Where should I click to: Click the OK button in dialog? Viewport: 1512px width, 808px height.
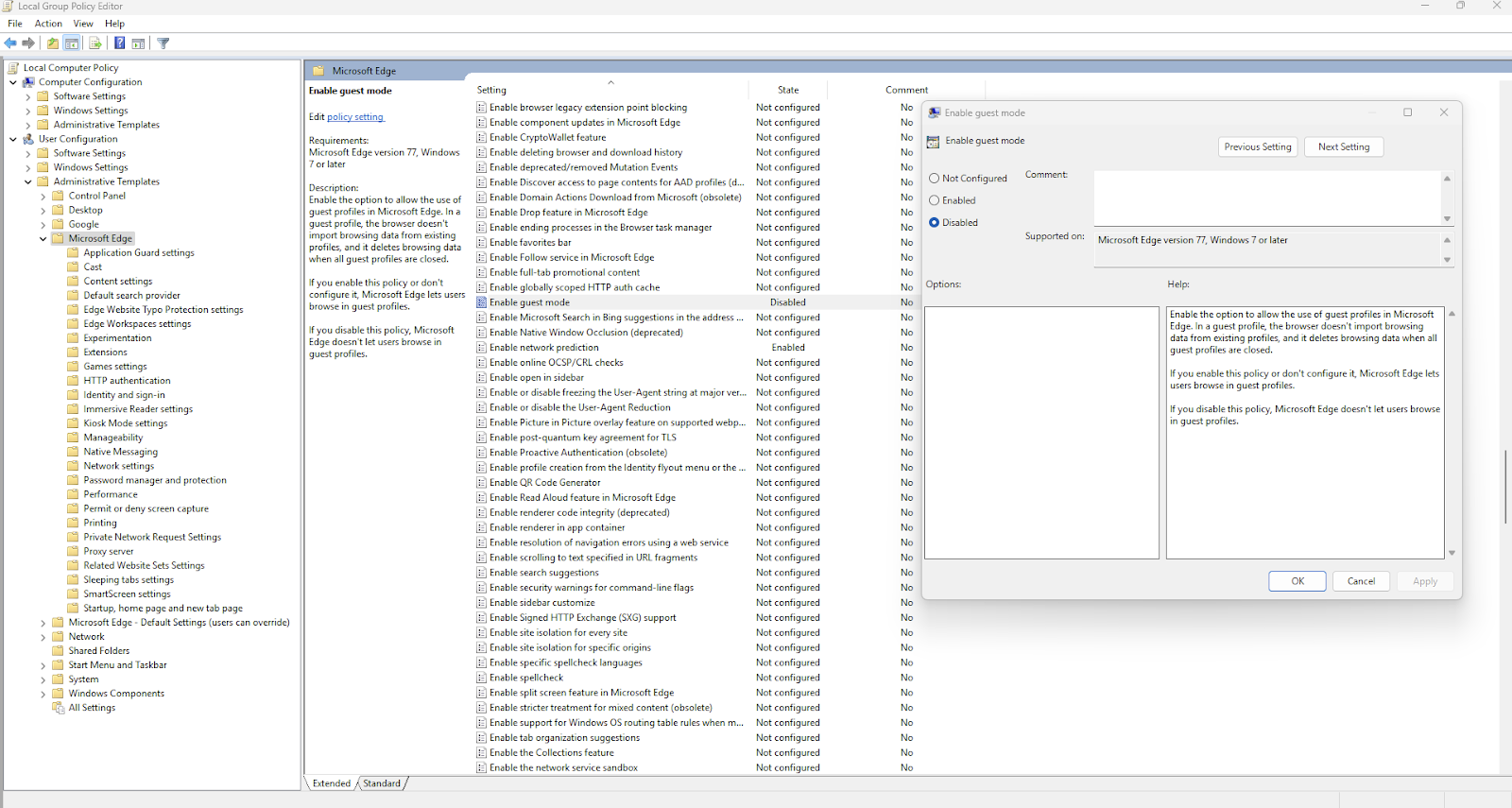tap(1297, 581)
